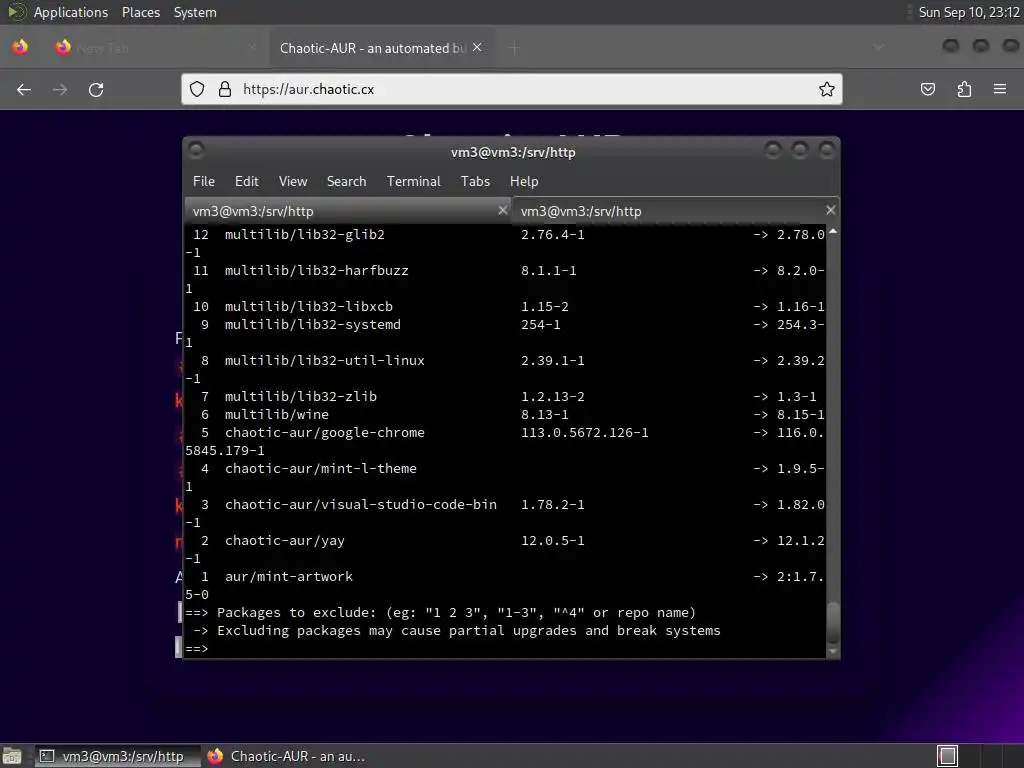Click show desktop icon in bottom panel

(12, 756)
